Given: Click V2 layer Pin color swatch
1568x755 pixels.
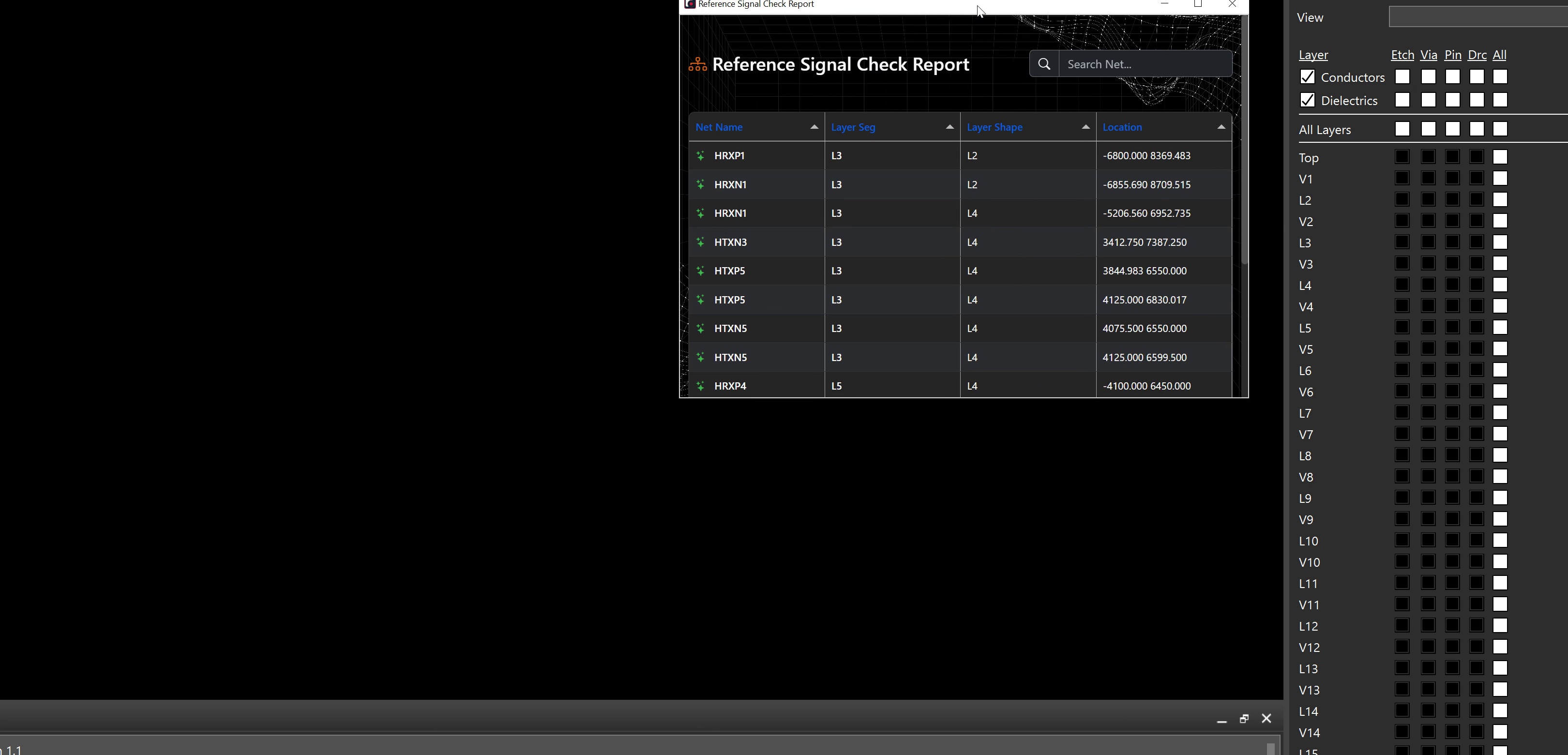Looking at the screenshot, I should tap(1453, 221).
